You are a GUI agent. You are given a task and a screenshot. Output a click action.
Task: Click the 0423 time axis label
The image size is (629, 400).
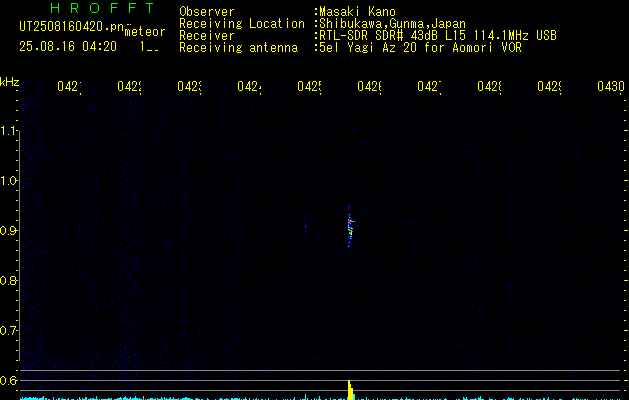point(189,86)
